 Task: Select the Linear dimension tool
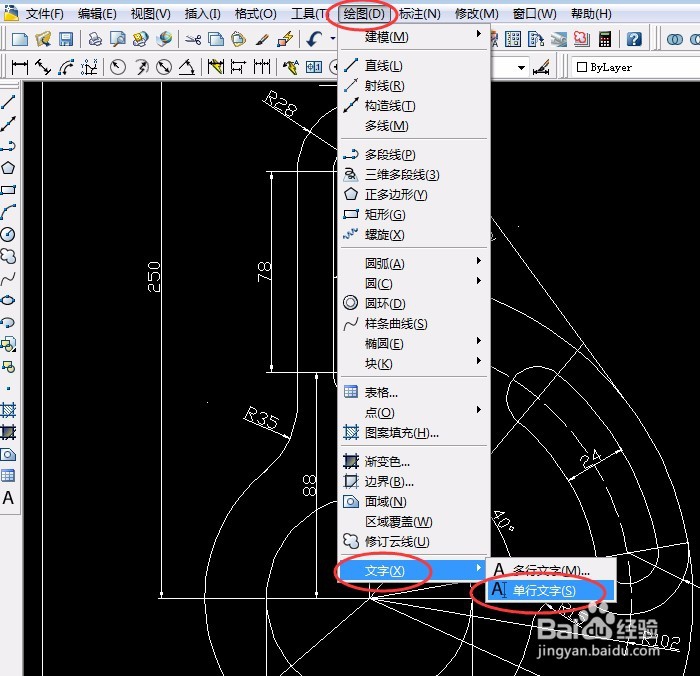(x=20, y=67)
